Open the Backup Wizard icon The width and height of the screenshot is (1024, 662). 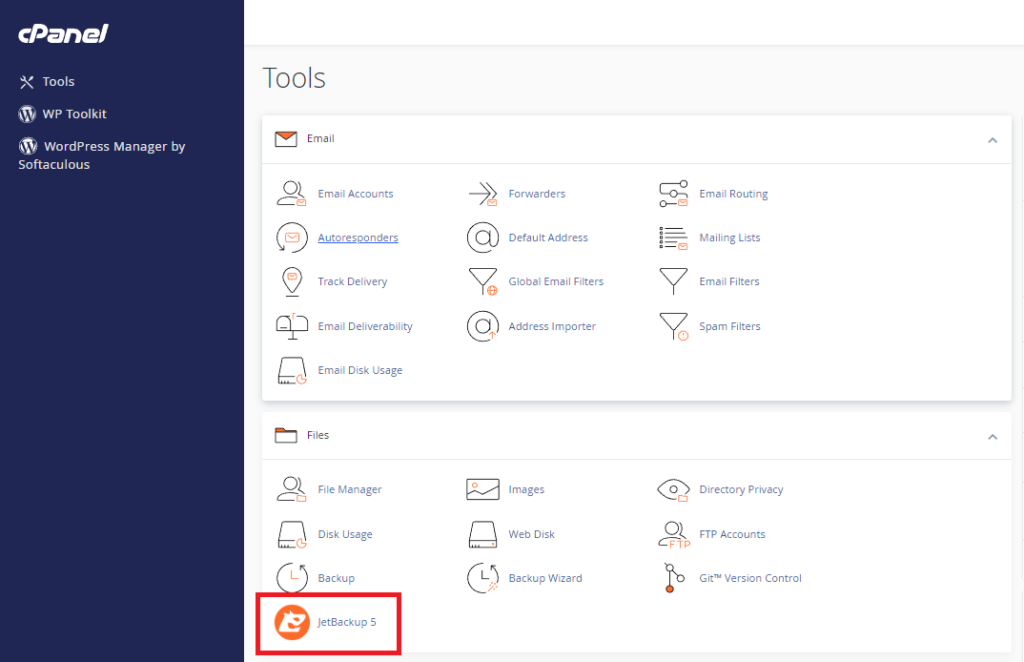[483, 578]
